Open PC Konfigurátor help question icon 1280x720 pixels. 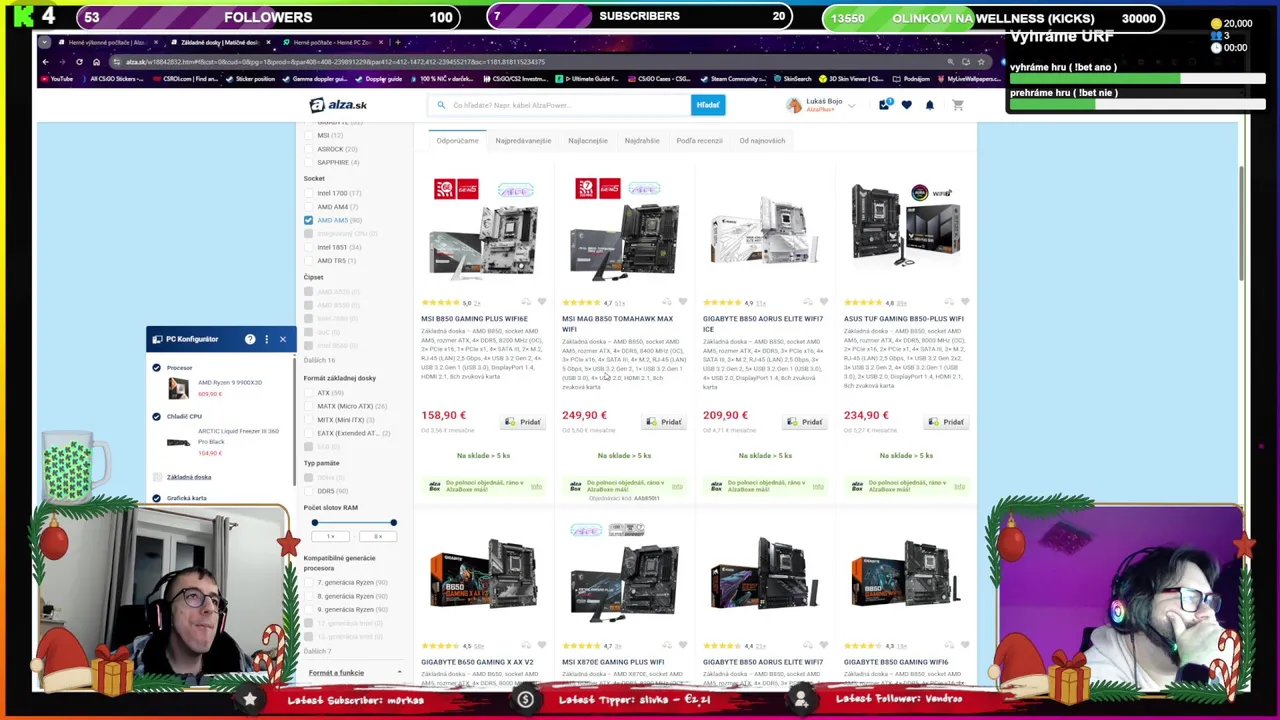pos(250,339)
